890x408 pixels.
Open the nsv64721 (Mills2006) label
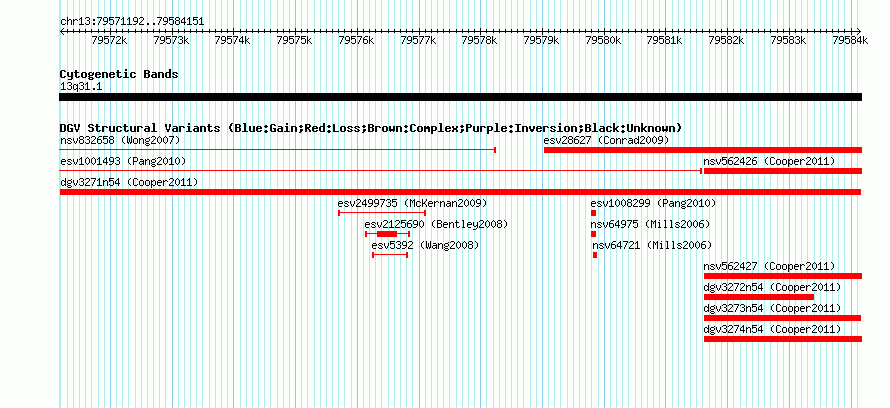(x=652, y=245)
